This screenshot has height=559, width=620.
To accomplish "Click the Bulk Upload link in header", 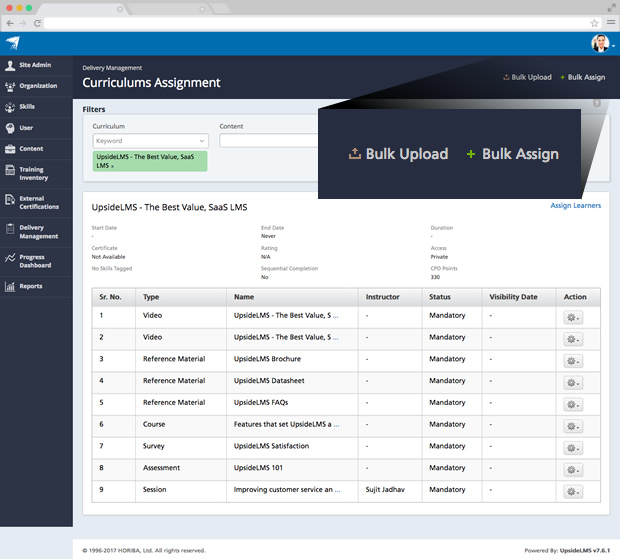I will (527, 77).
